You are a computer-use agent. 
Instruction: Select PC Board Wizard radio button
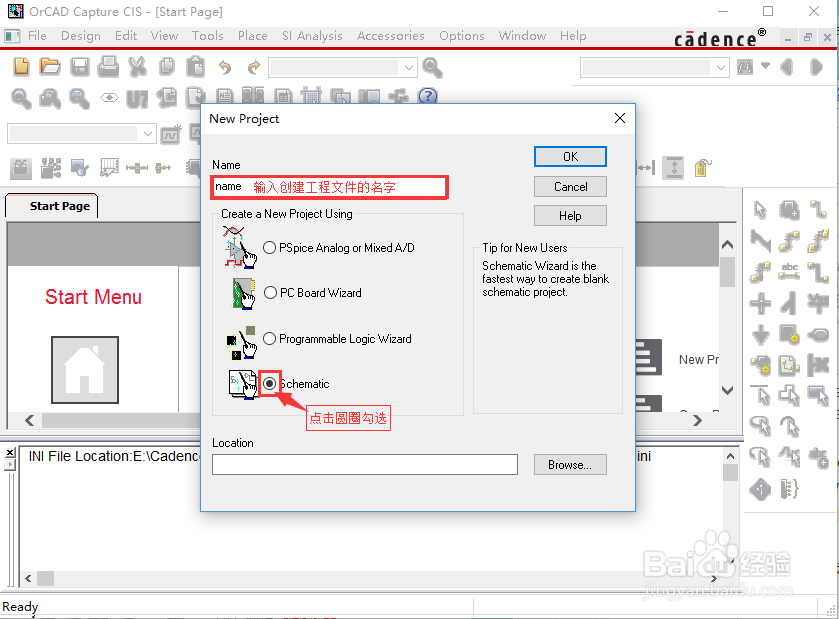coord(271,293)
